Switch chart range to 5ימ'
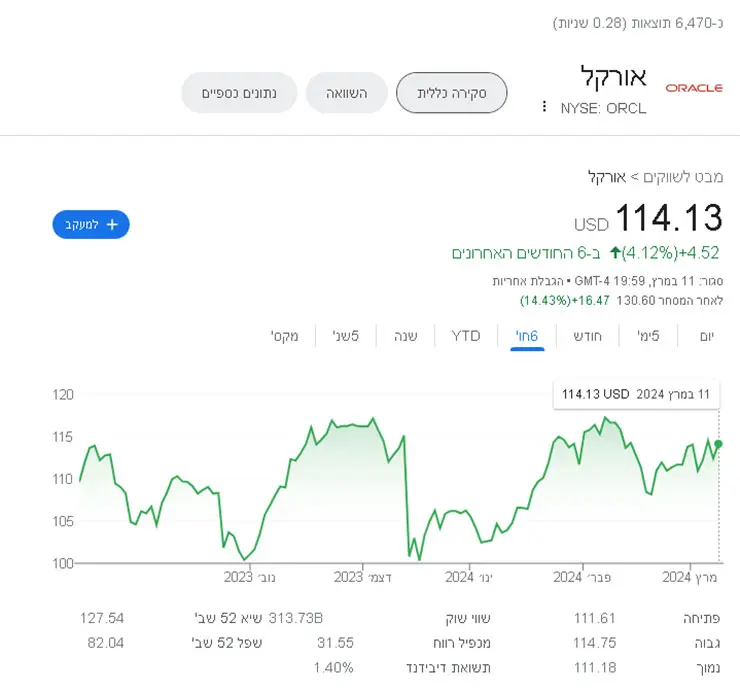Viewport: 740px width, 691px height. [x=648, y=336]
